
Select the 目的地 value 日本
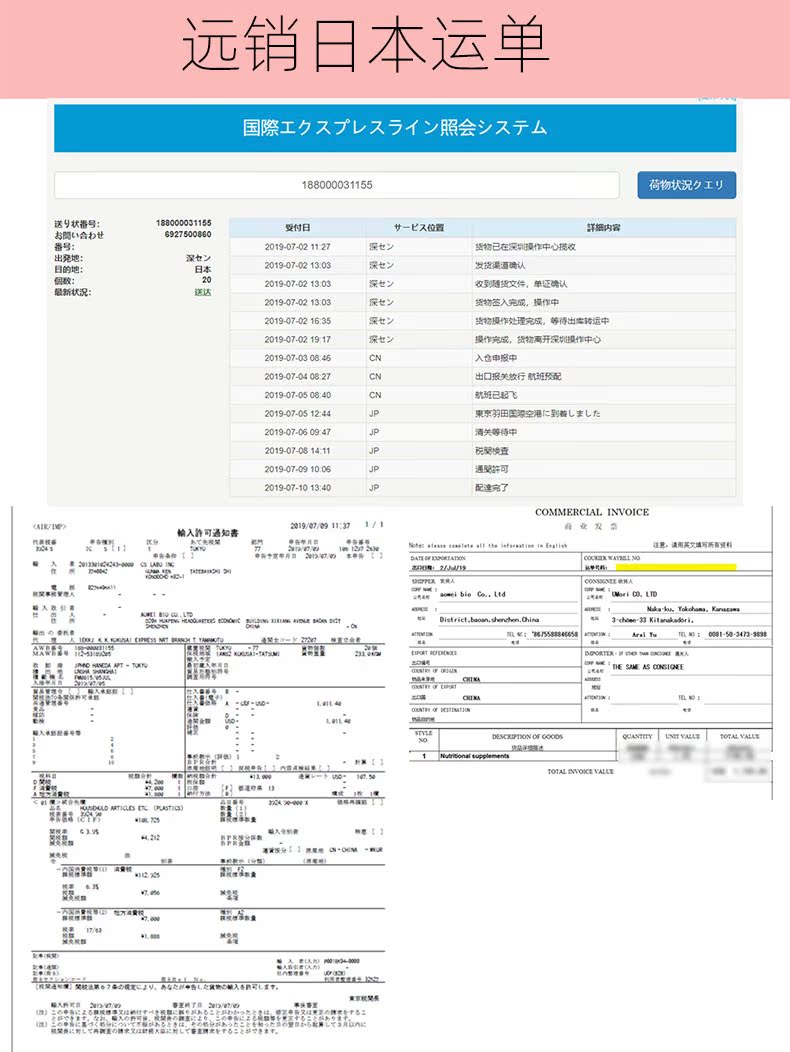(203, 270)
